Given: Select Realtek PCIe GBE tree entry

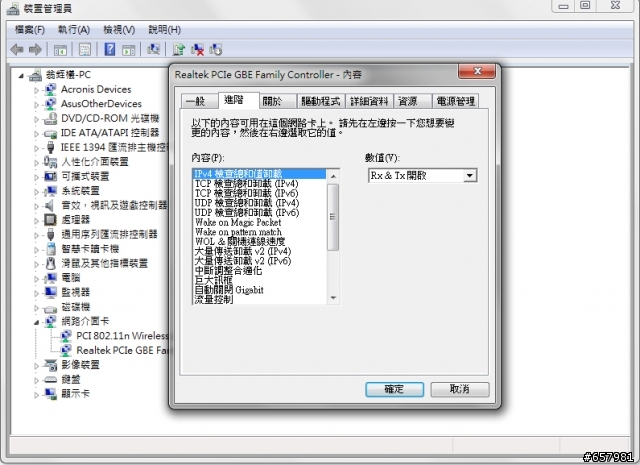Looking at the screenshot, I should (x=122, y=351).
